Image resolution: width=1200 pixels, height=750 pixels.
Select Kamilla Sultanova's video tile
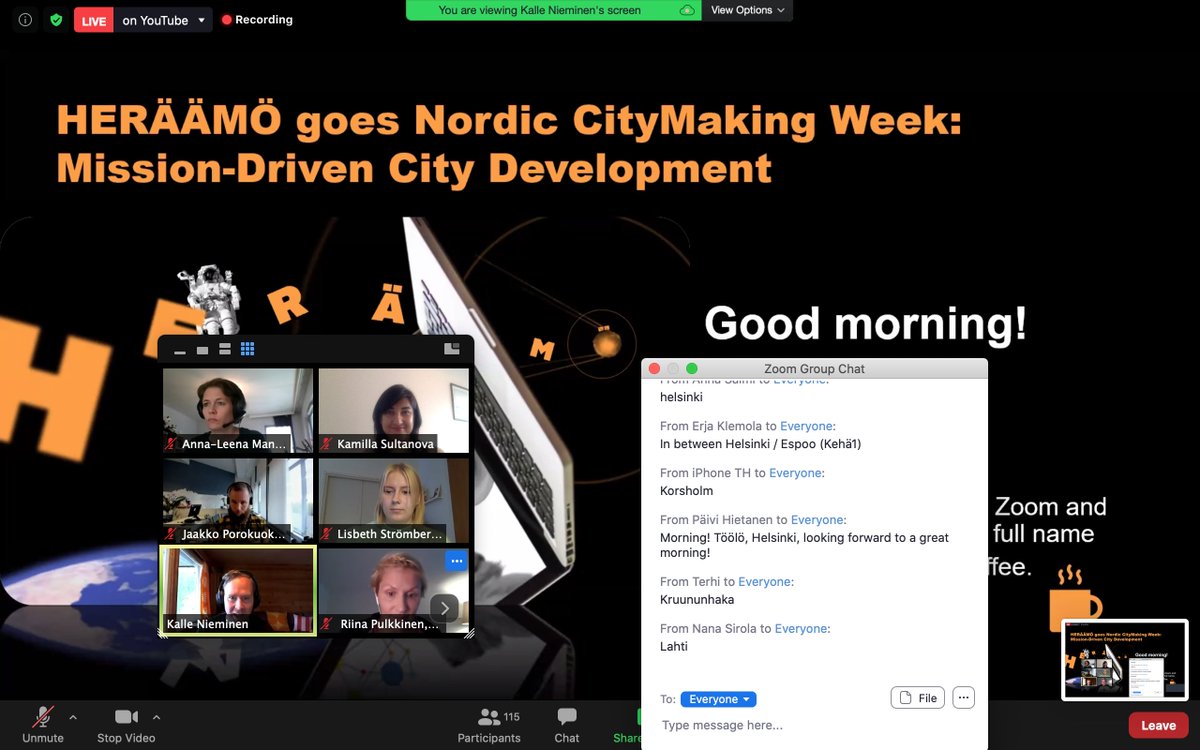click(394, 410)
